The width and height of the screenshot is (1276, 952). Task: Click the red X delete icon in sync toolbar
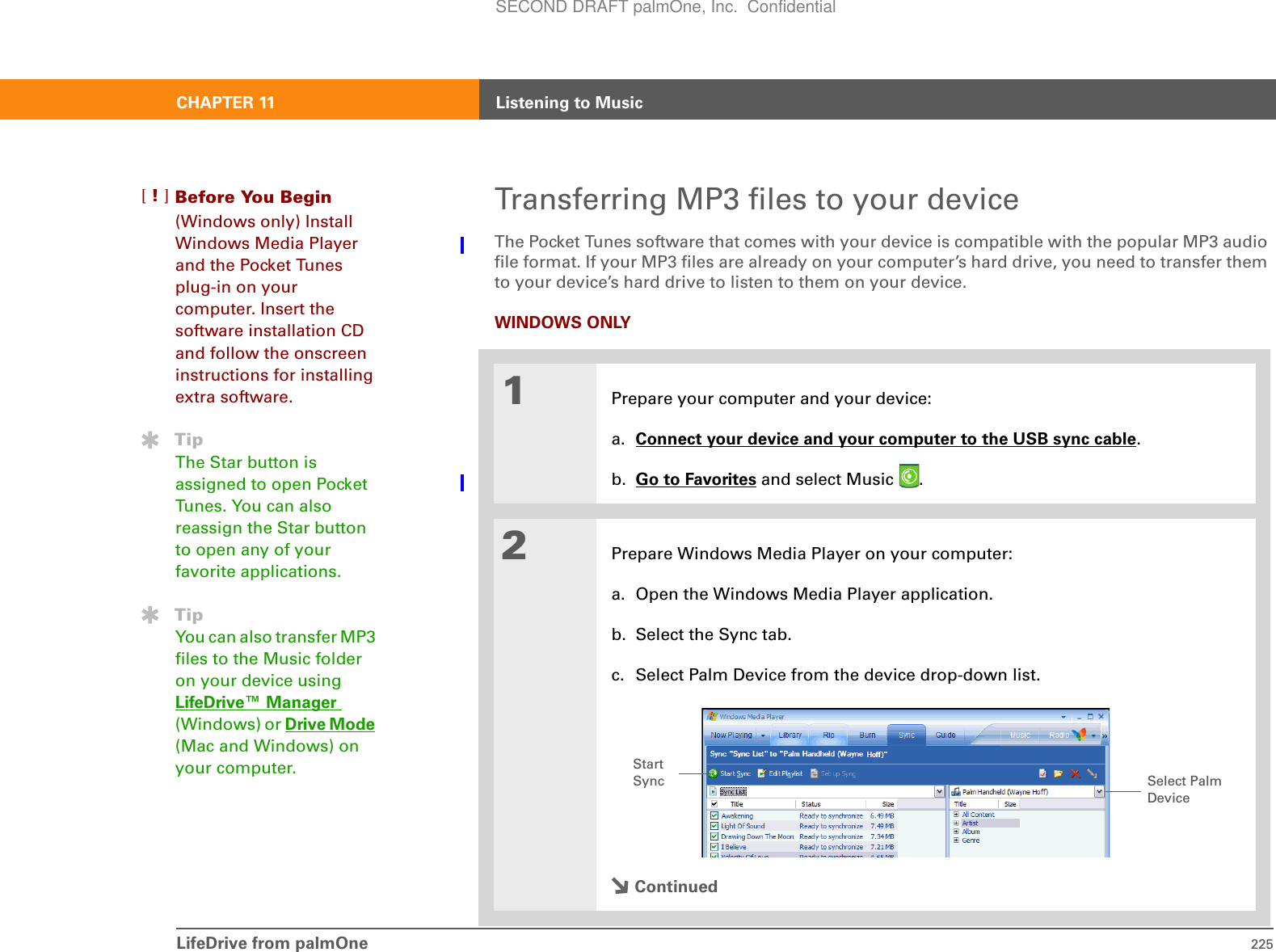[x=1075, y=773]
